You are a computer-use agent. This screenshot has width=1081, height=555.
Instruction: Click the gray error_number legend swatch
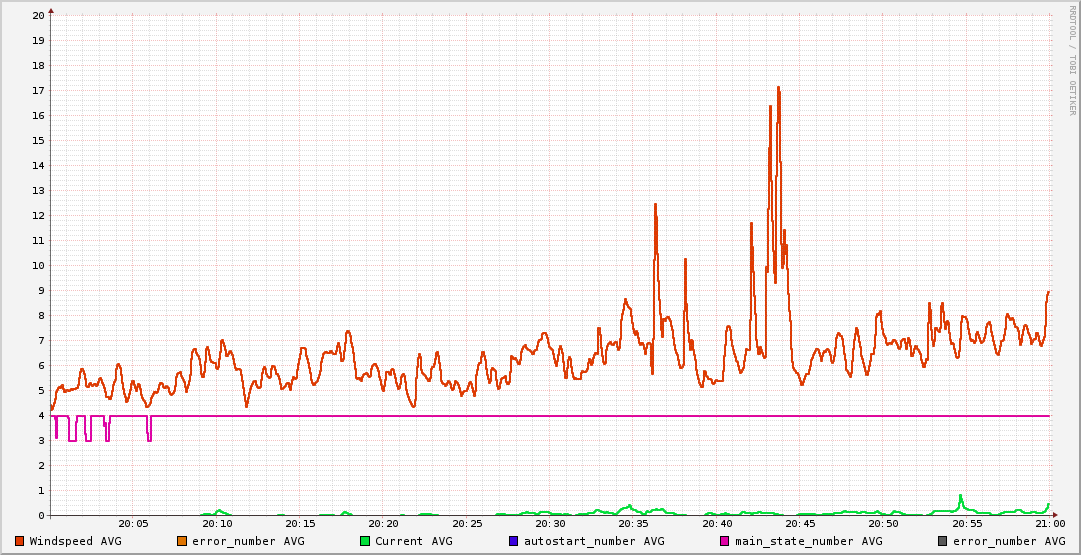click(942, 541)
